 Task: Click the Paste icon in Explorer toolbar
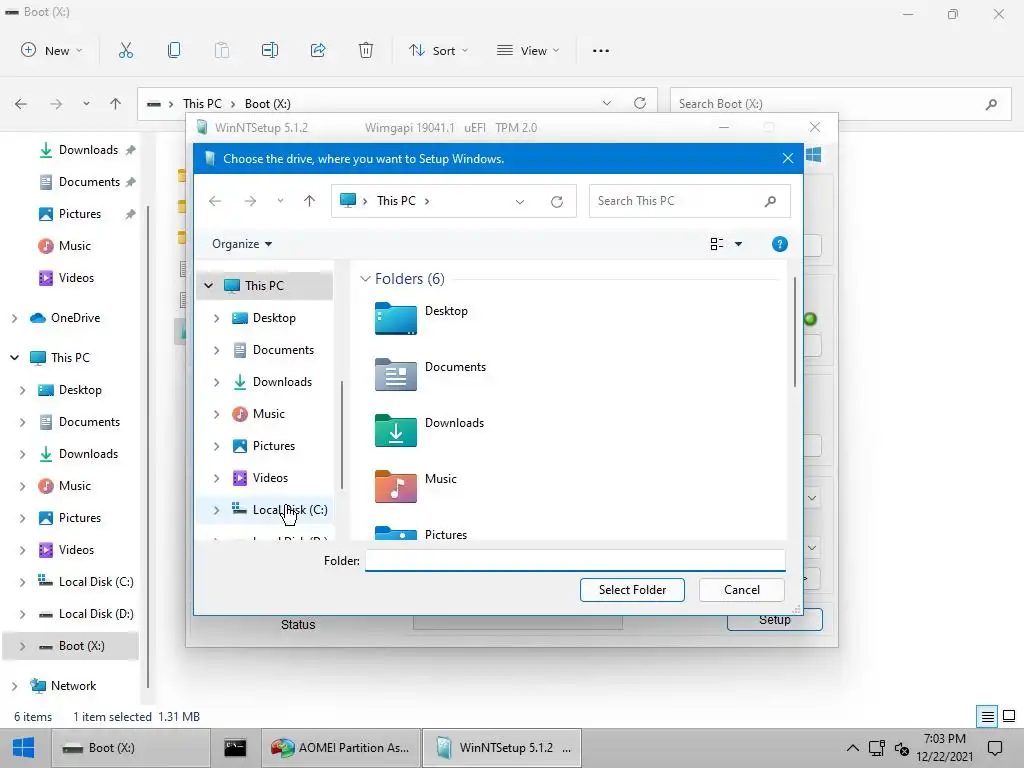pyautogui.click(x=222, y=50)
